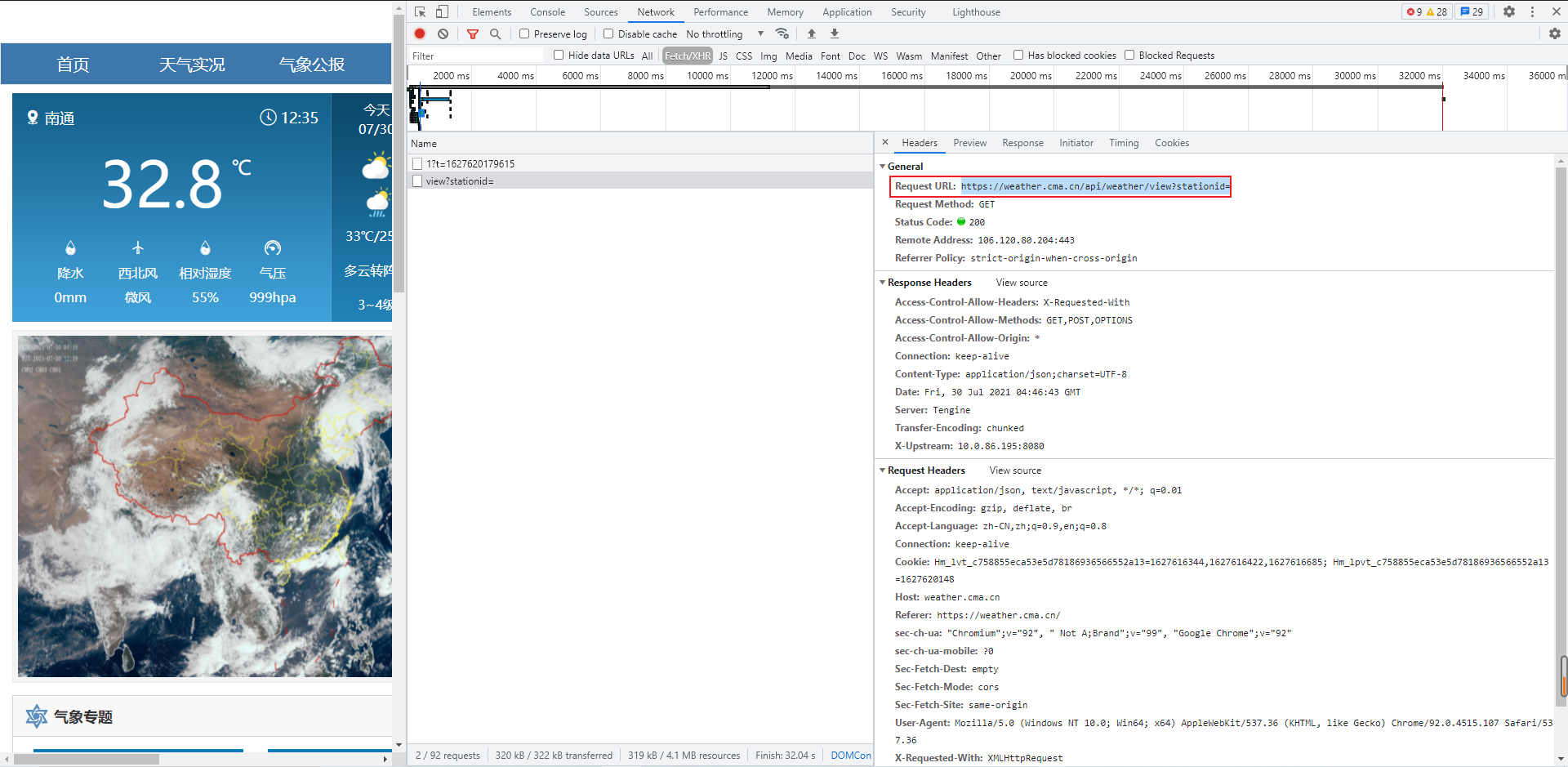Screen dimensions: 1568x767
Task: Enable the Preserve log checkbox
Action: pyautogui.click(x=524, y=33)
